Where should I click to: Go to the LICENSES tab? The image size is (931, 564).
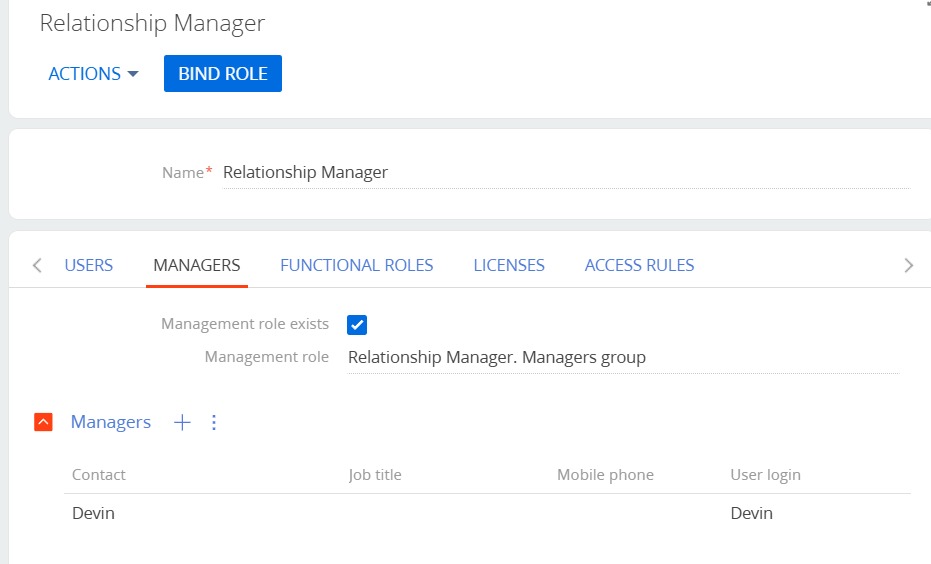(509, 265)
